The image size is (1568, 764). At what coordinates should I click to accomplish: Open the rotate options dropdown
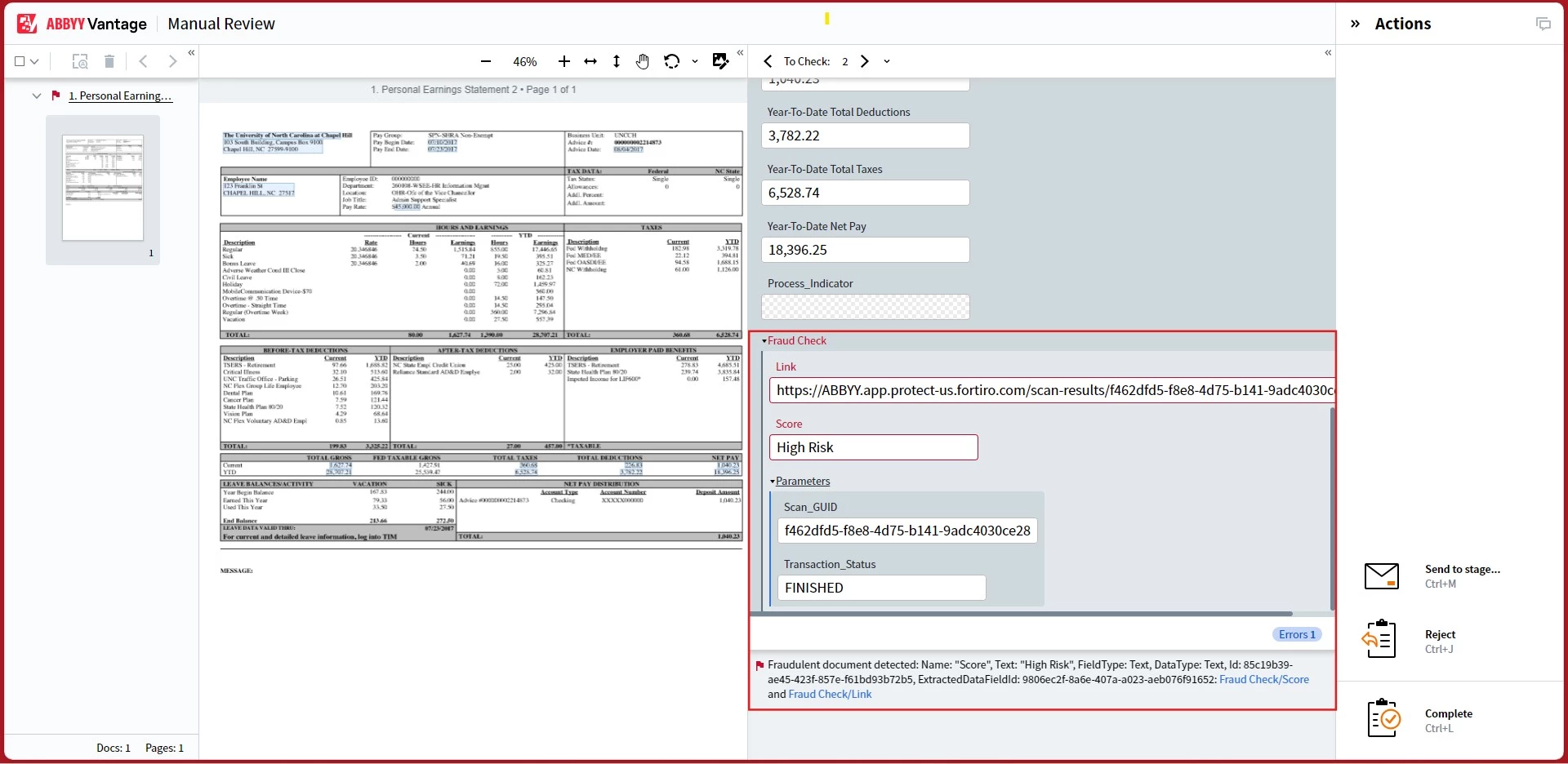click(x=695, y=61)
